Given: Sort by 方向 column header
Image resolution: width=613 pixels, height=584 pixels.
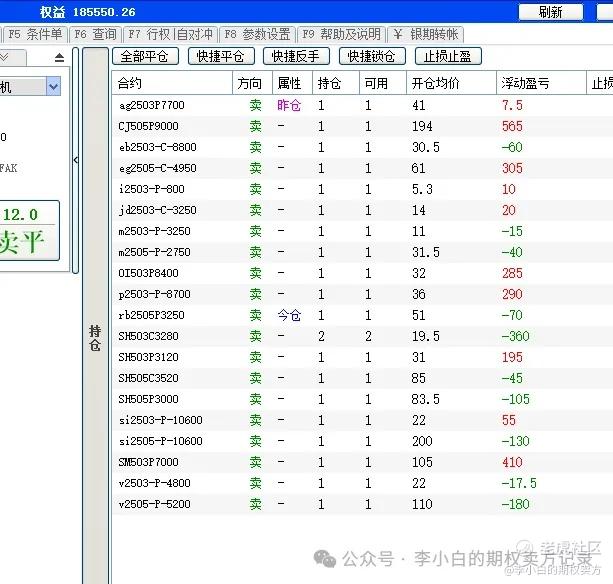Looking at the screenshot, I should point(253,83).
